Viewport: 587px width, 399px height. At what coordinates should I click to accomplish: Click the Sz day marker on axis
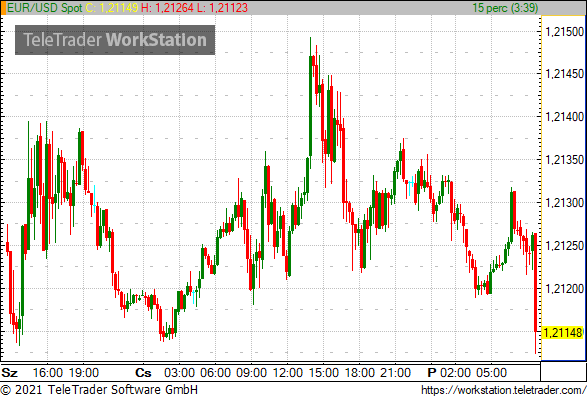tap(9, 373)
